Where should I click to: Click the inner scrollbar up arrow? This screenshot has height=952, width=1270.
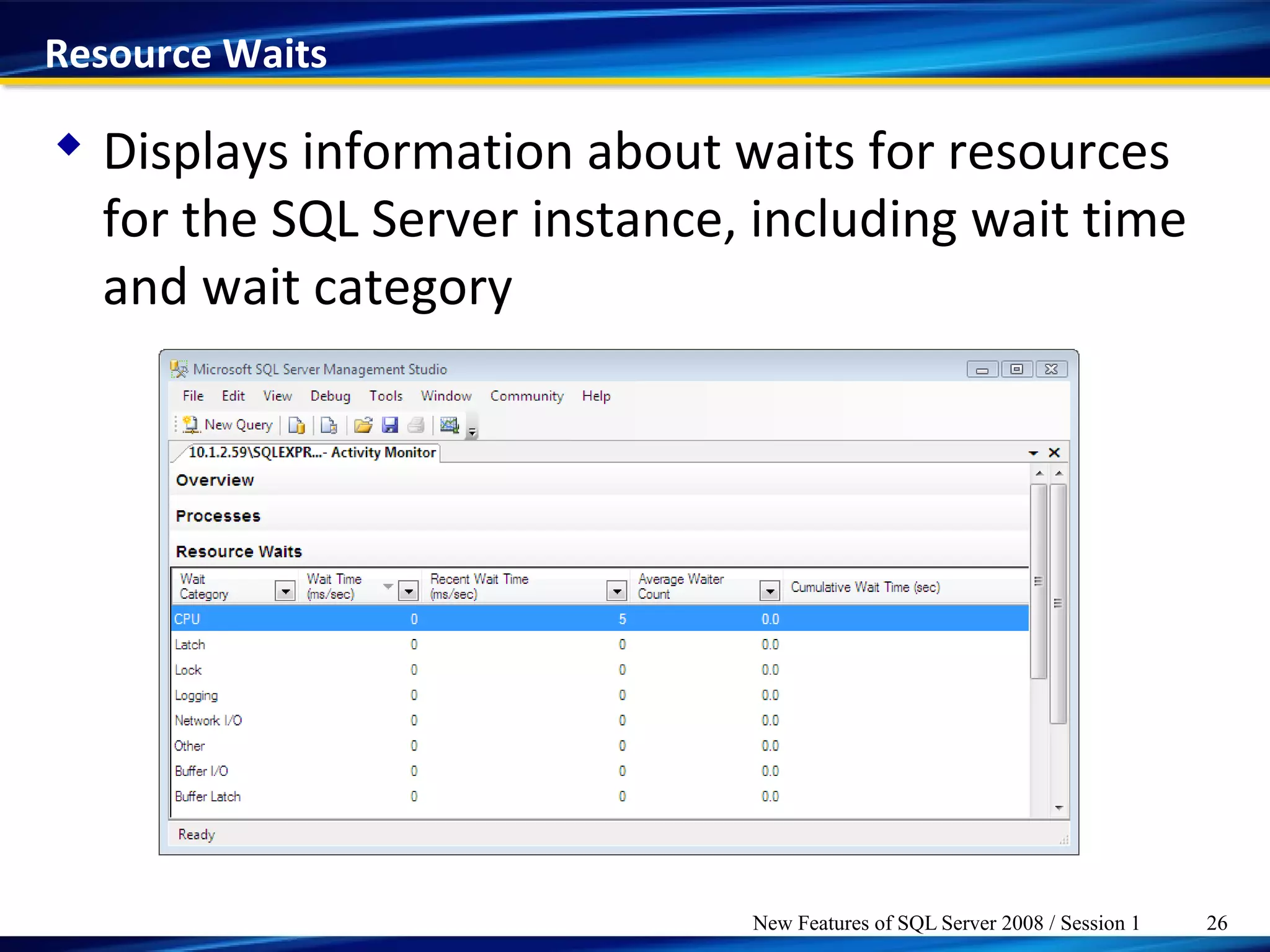tap(1039, 474)
